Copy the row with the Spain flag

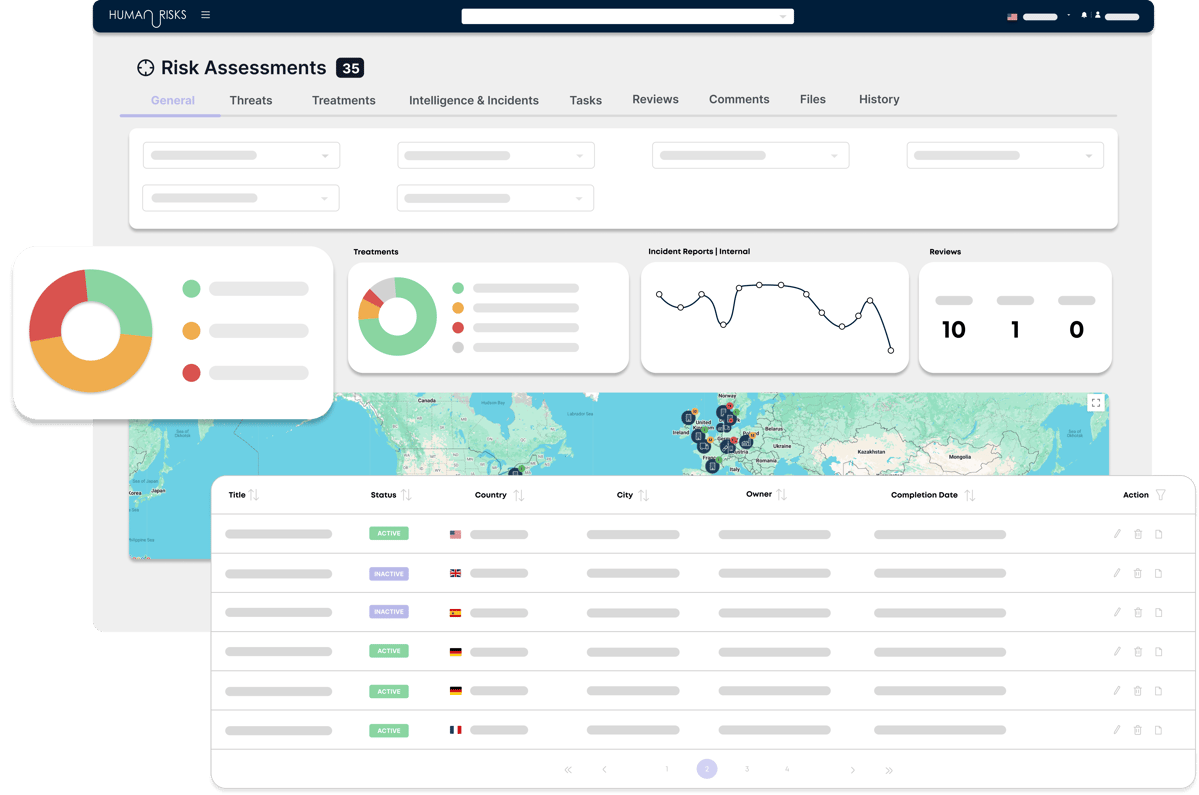tap(1158, 612)
